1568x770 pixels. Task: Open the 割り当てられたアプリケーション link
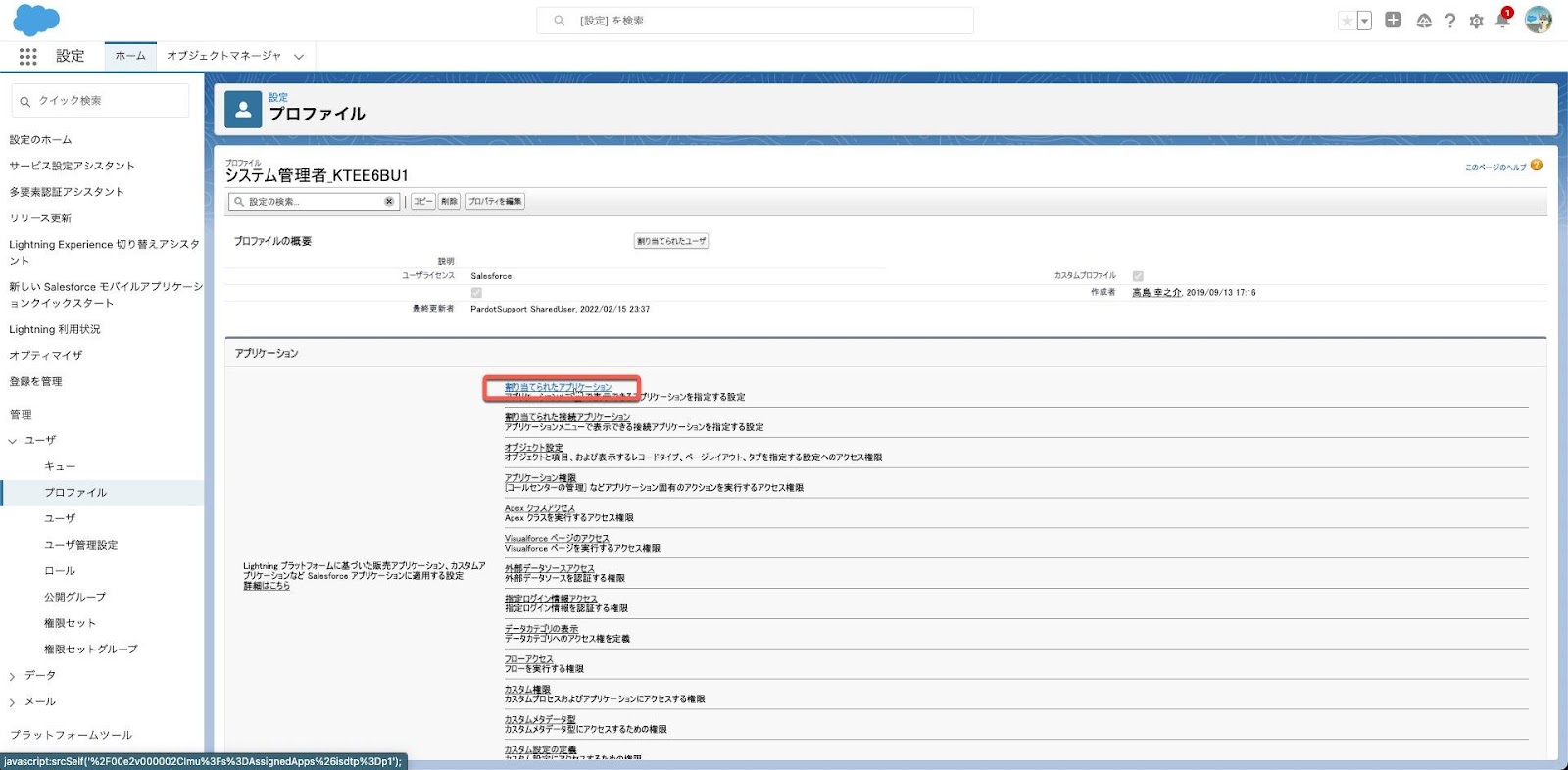558,387
